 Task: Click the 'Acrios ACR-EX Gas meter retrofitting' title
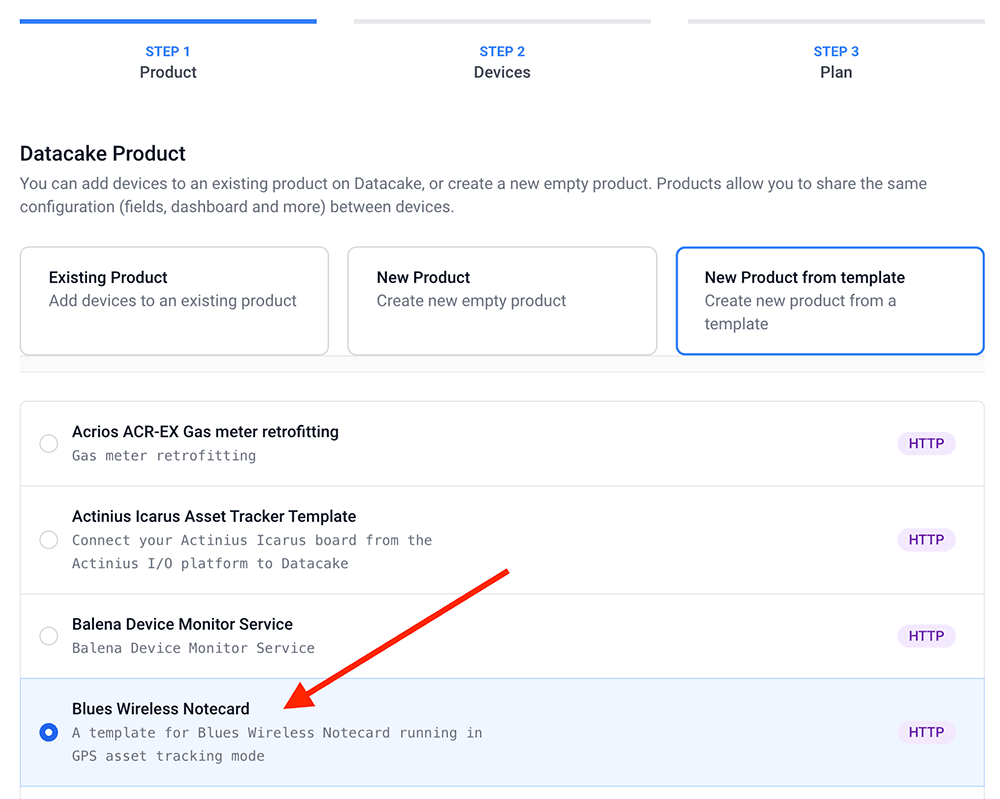(205, 432)
